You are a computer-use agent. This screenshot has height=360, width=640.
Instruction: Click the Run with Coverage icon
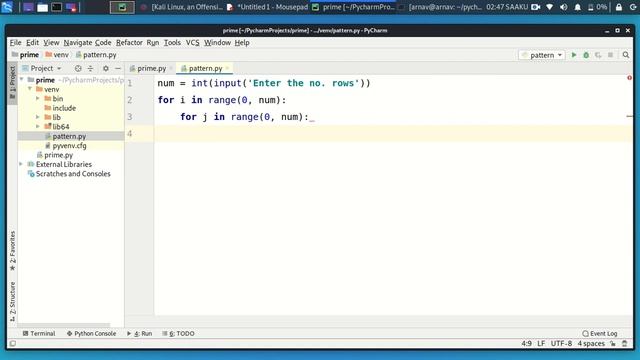(x=598, y=55)
